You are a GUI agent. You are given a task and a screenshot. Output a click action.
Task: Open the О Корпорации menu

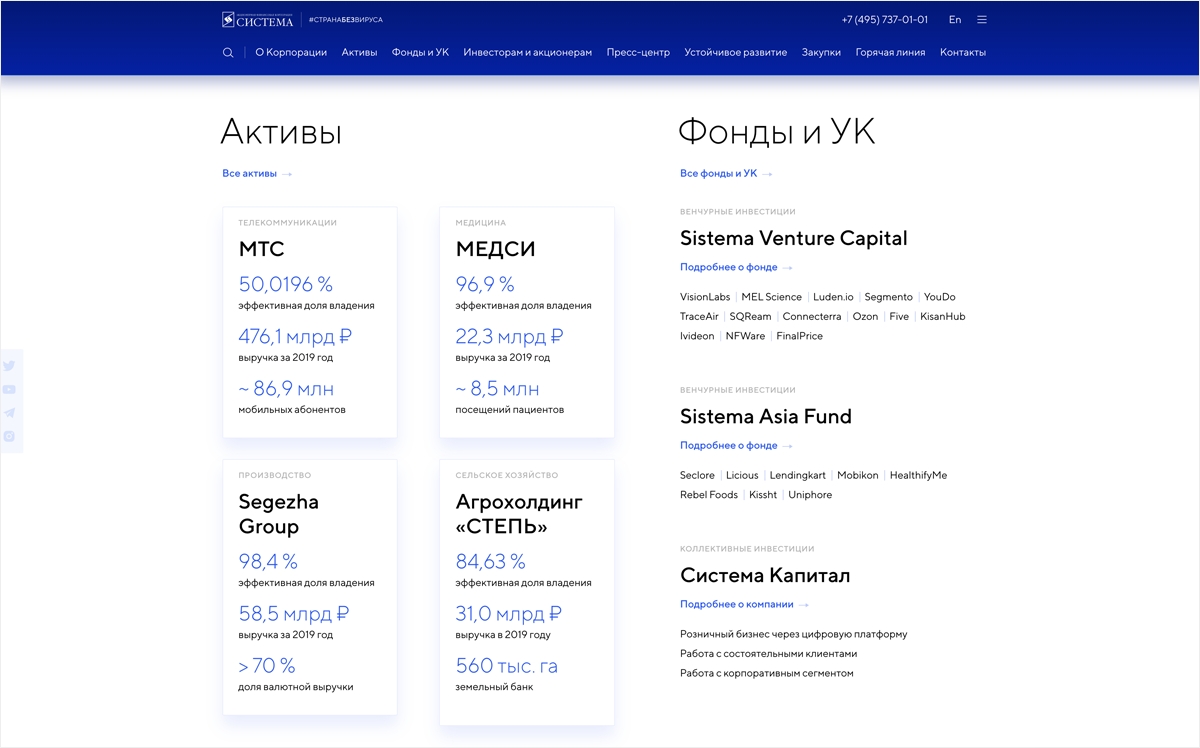(x=291, y=52)
